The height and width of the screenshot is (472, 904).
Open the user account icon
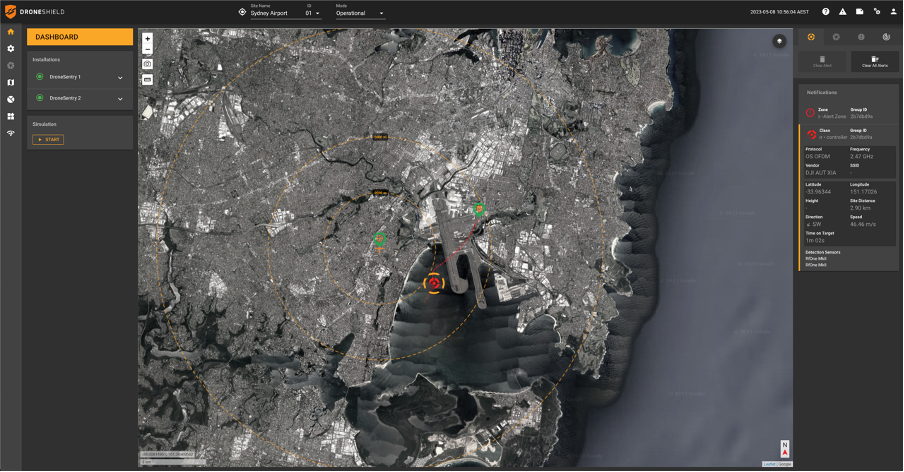click(893, 12)
